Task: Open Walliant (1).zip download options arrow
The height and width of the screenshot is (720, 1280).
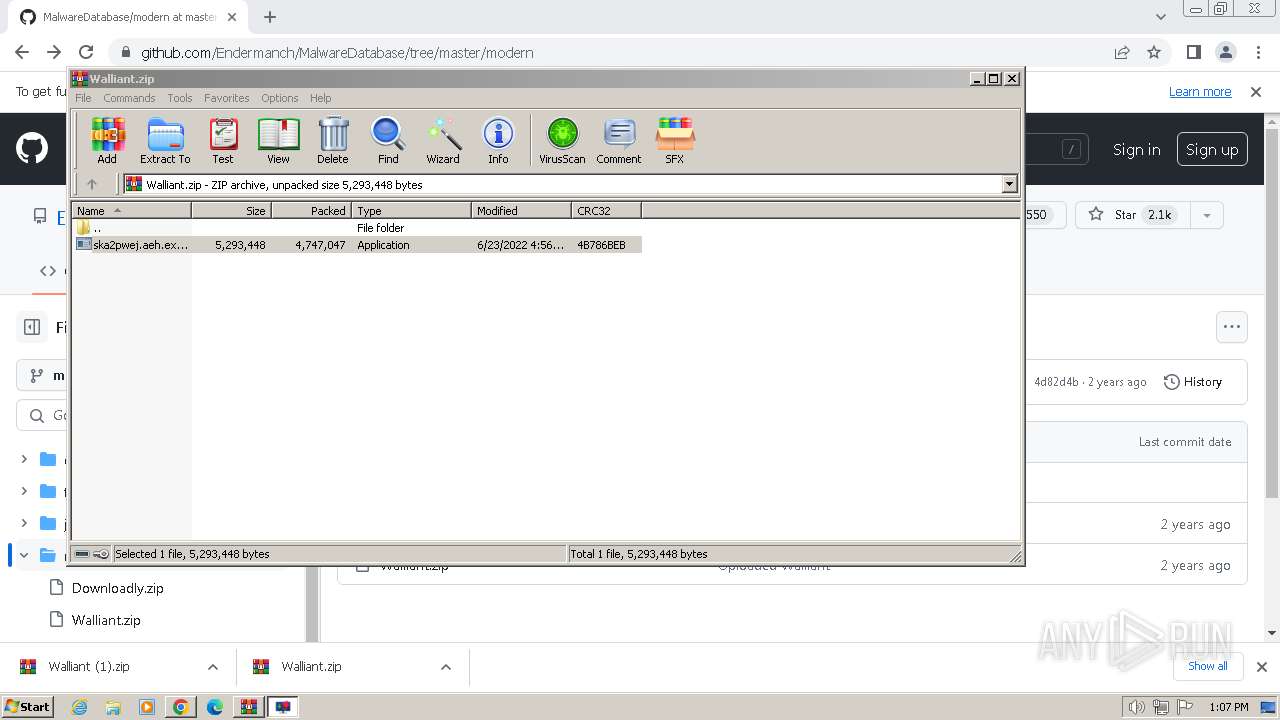Action: [212, 666]
